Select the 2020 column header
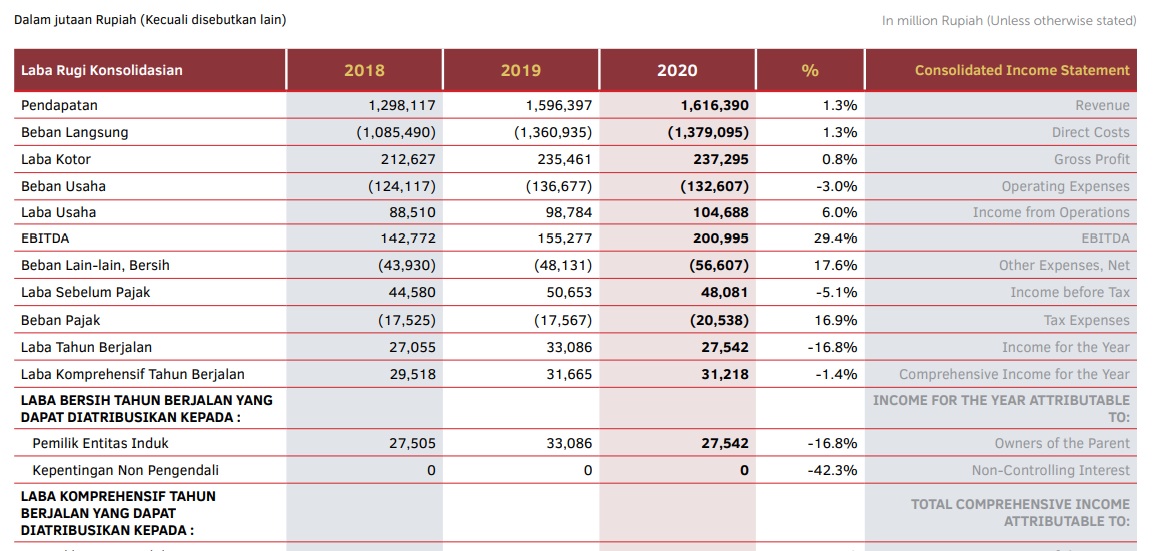Screen dimensions: 1155x551 point(678,70)
